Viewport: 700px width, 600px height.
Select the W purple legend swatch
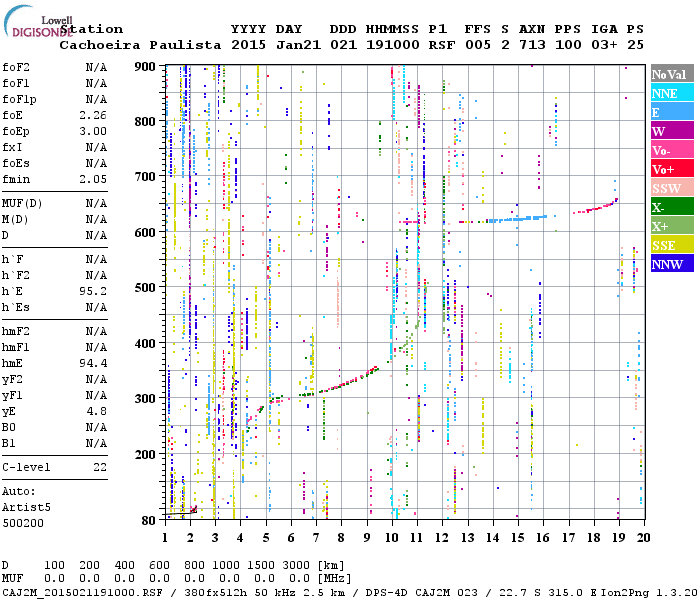click(672, 131)
